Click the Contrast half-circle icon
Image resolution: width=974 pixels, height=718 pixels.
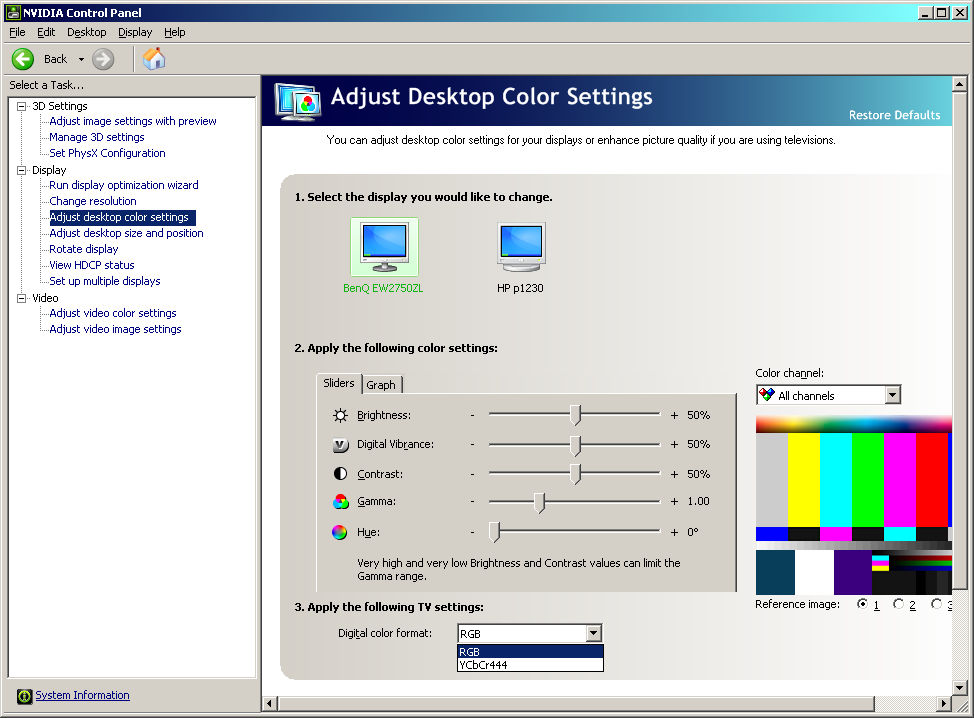coord(340,474)
